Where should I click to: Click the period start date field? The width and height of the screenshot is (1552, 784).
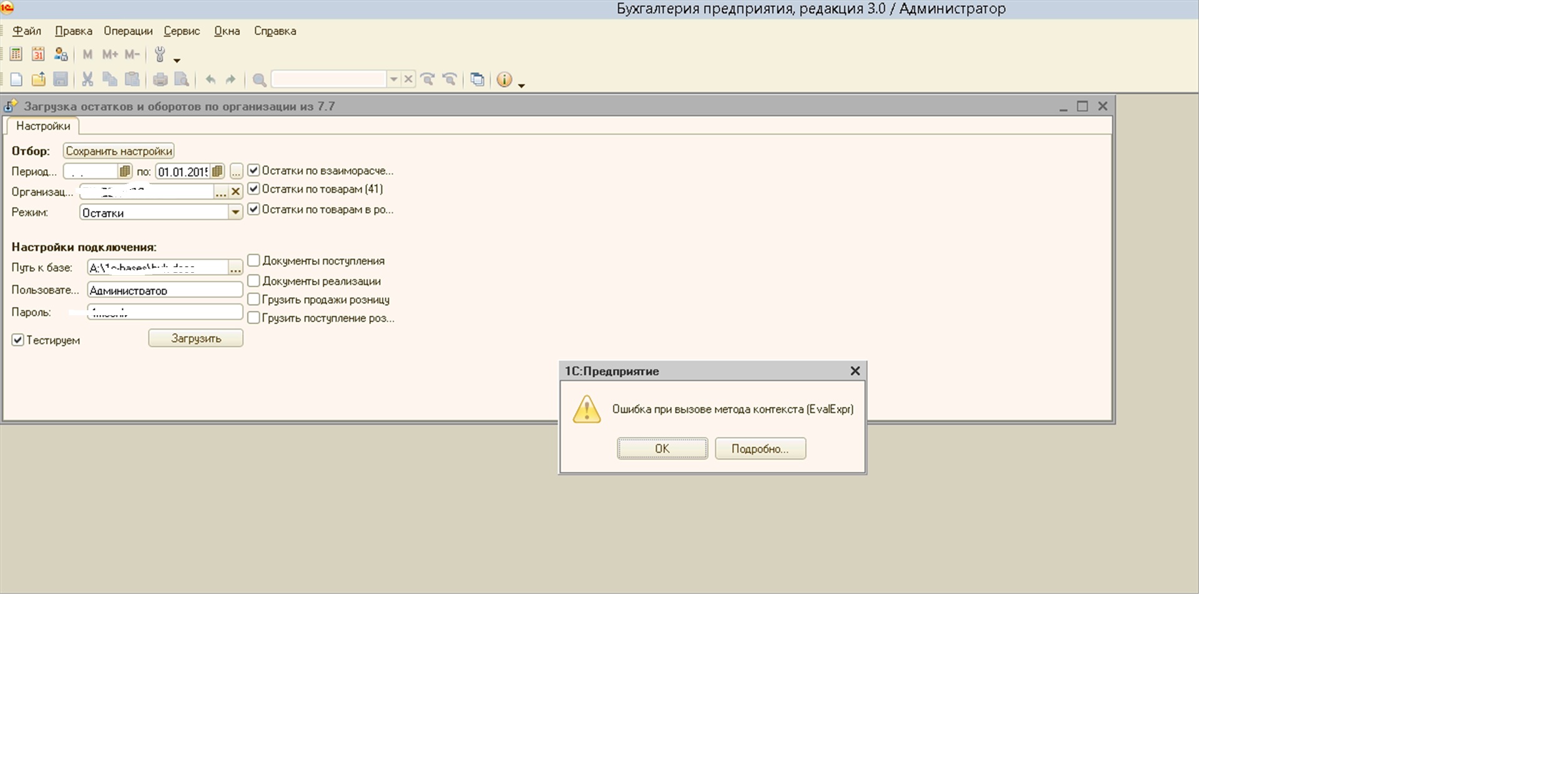pos(91,171)
